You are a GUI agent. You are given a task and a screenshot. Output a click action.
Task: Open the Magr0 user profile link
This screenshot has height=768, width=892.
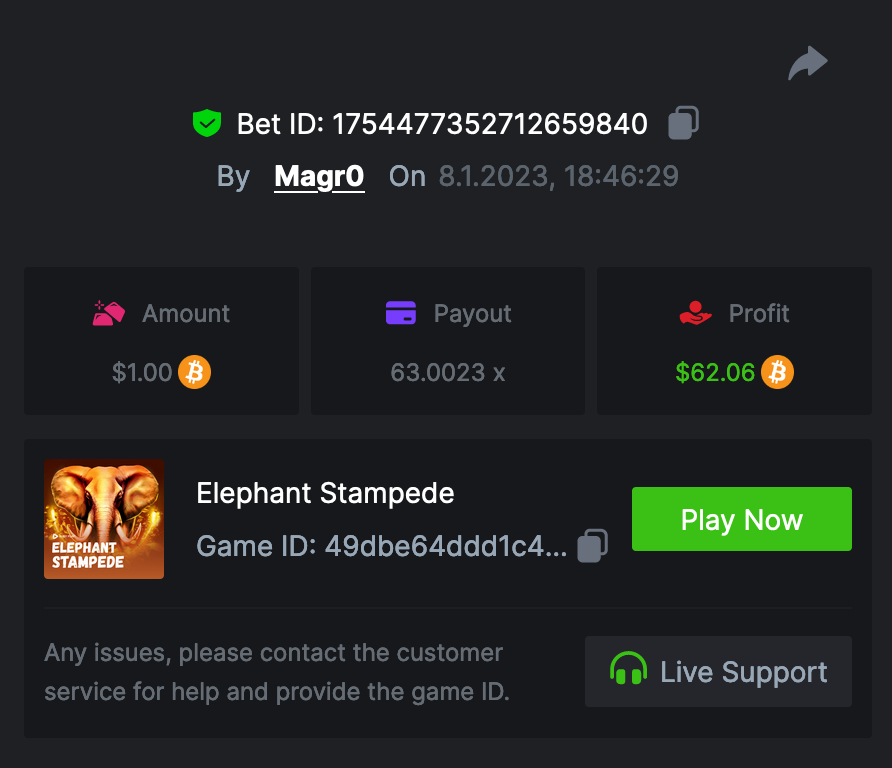319,177
